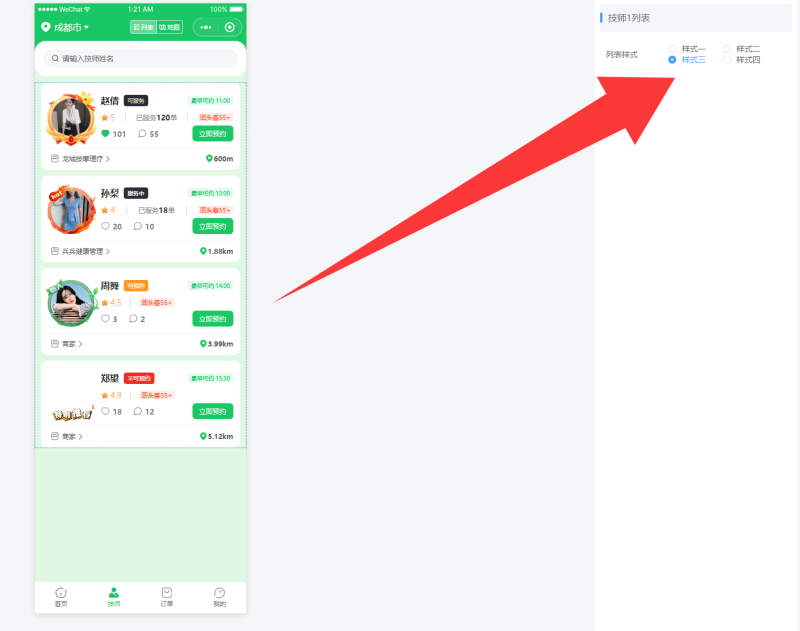Choose the 样式四 list style
The width and height of the screenshot is (800, 631).
tap(727, 60)
